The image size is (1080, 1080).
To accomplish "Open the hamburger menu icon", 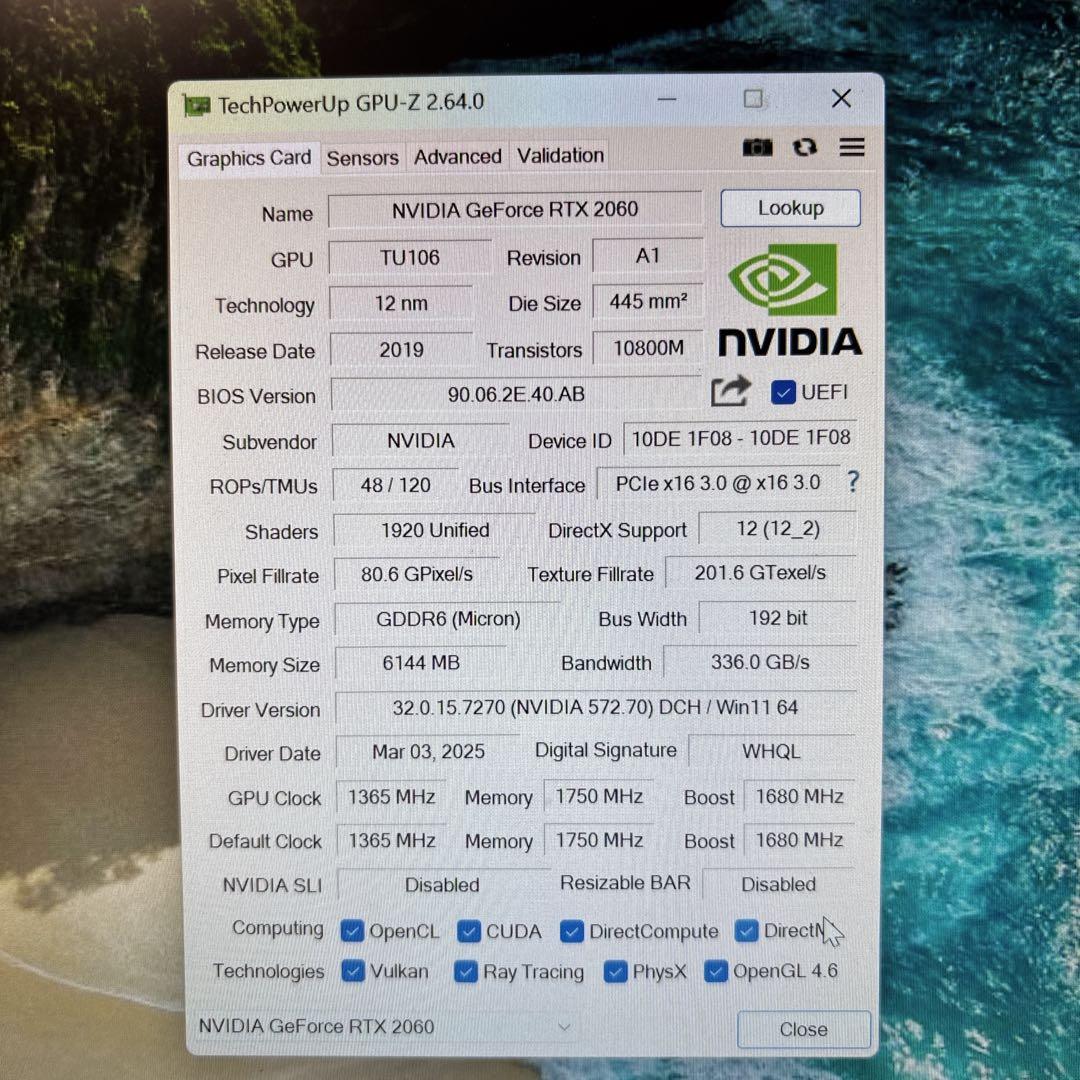I will [x=851, y=147].
